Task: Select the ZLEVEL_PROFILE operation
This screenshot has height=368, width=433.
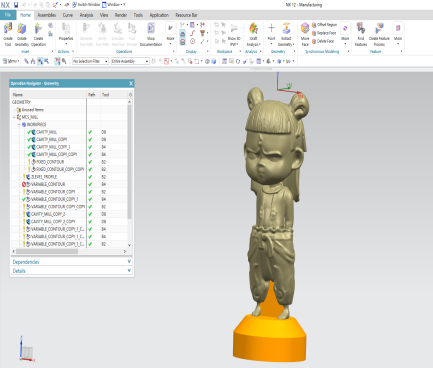Action: [44, 177]
